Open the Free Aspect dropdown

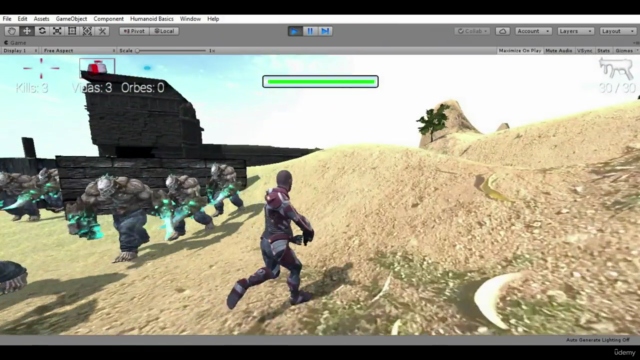coord(79,51)
